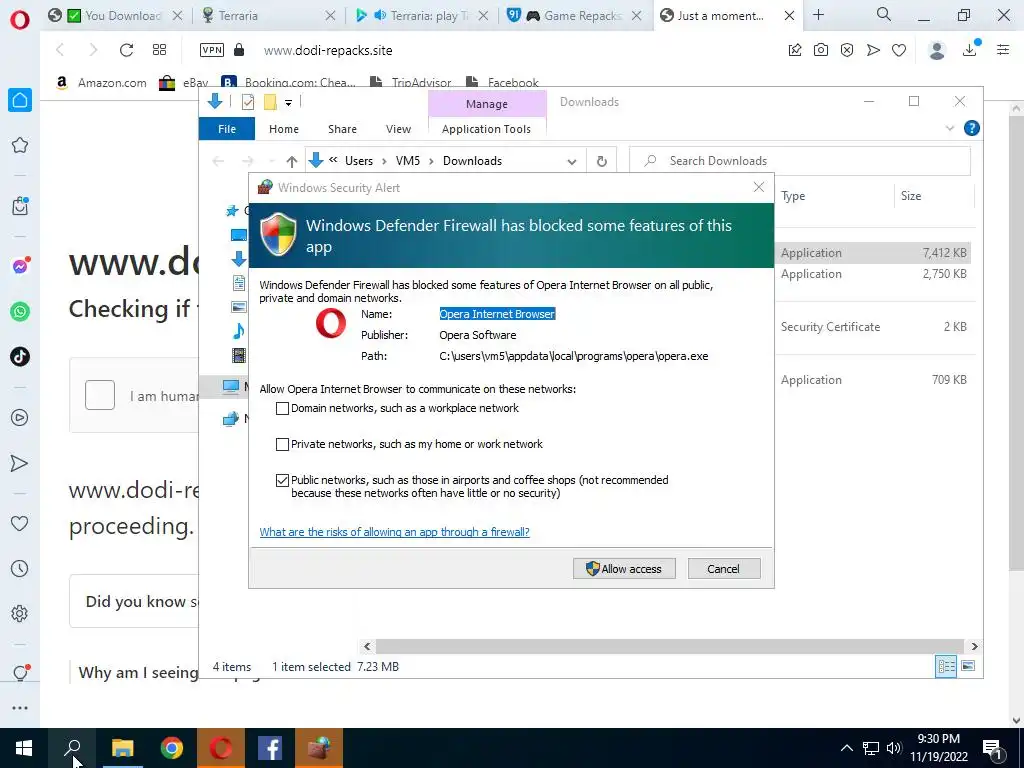Open Opera sidebar Home icon
Image resolution: width=1024 pixels, height=768 pixels.
pyautogui.click(x=20, y=100)
